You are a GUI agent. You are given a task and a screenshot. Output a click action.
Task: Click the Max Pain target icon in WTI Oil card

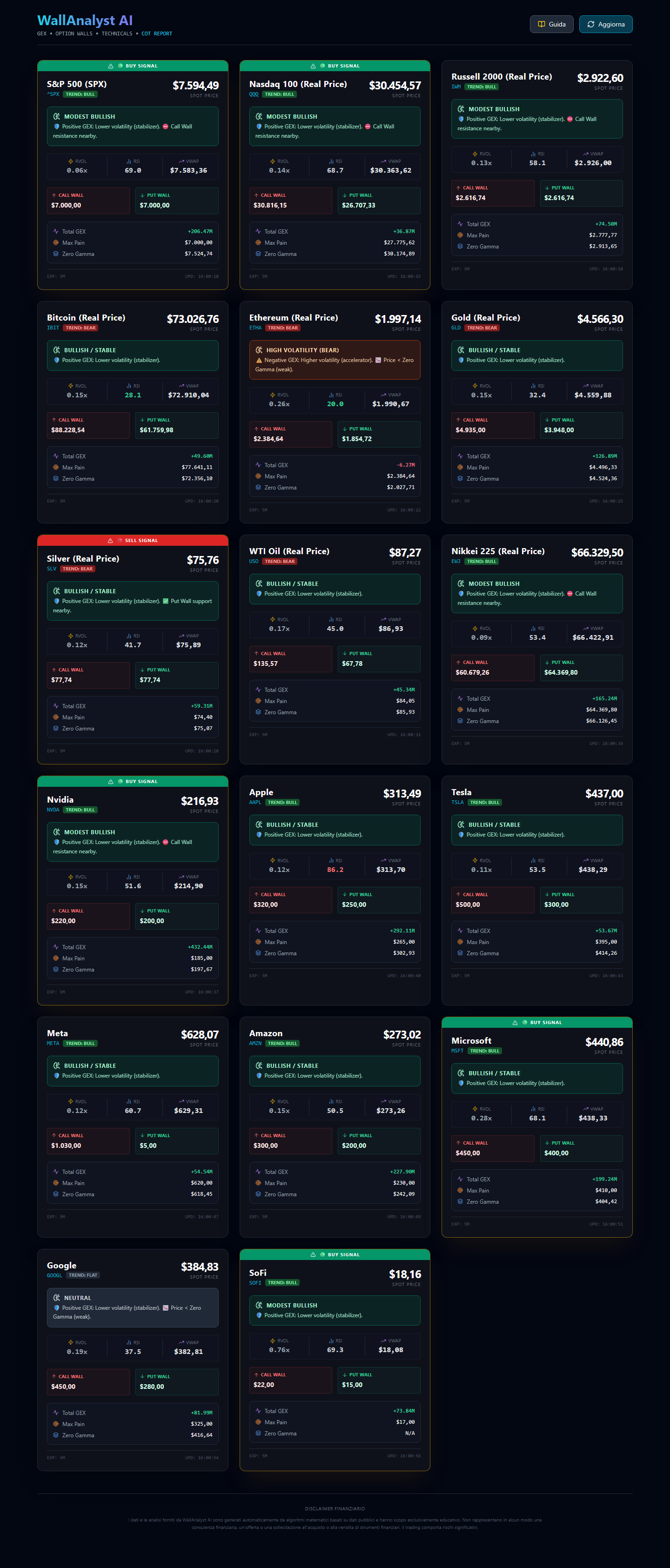pyautogui.click(x=258, y=701)
